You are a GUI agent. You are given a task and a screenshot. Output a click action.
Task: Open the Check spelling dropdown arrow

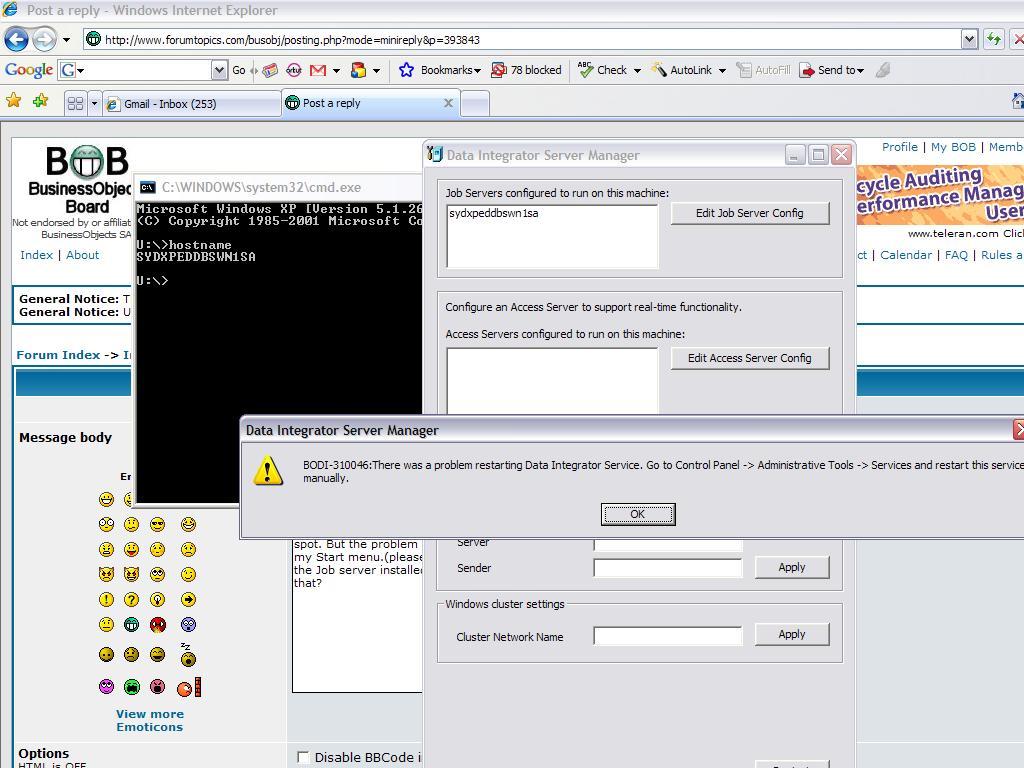(x=636, y=70)
